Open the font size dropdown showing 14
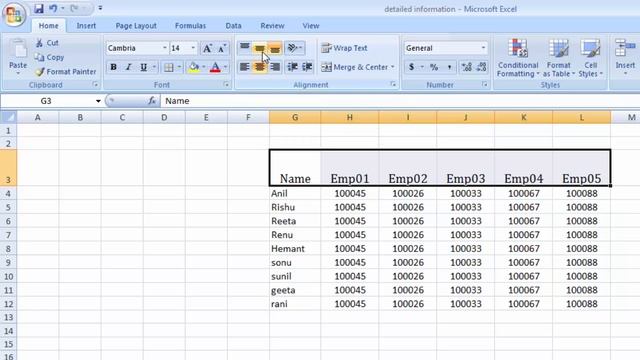 (193, 48)
